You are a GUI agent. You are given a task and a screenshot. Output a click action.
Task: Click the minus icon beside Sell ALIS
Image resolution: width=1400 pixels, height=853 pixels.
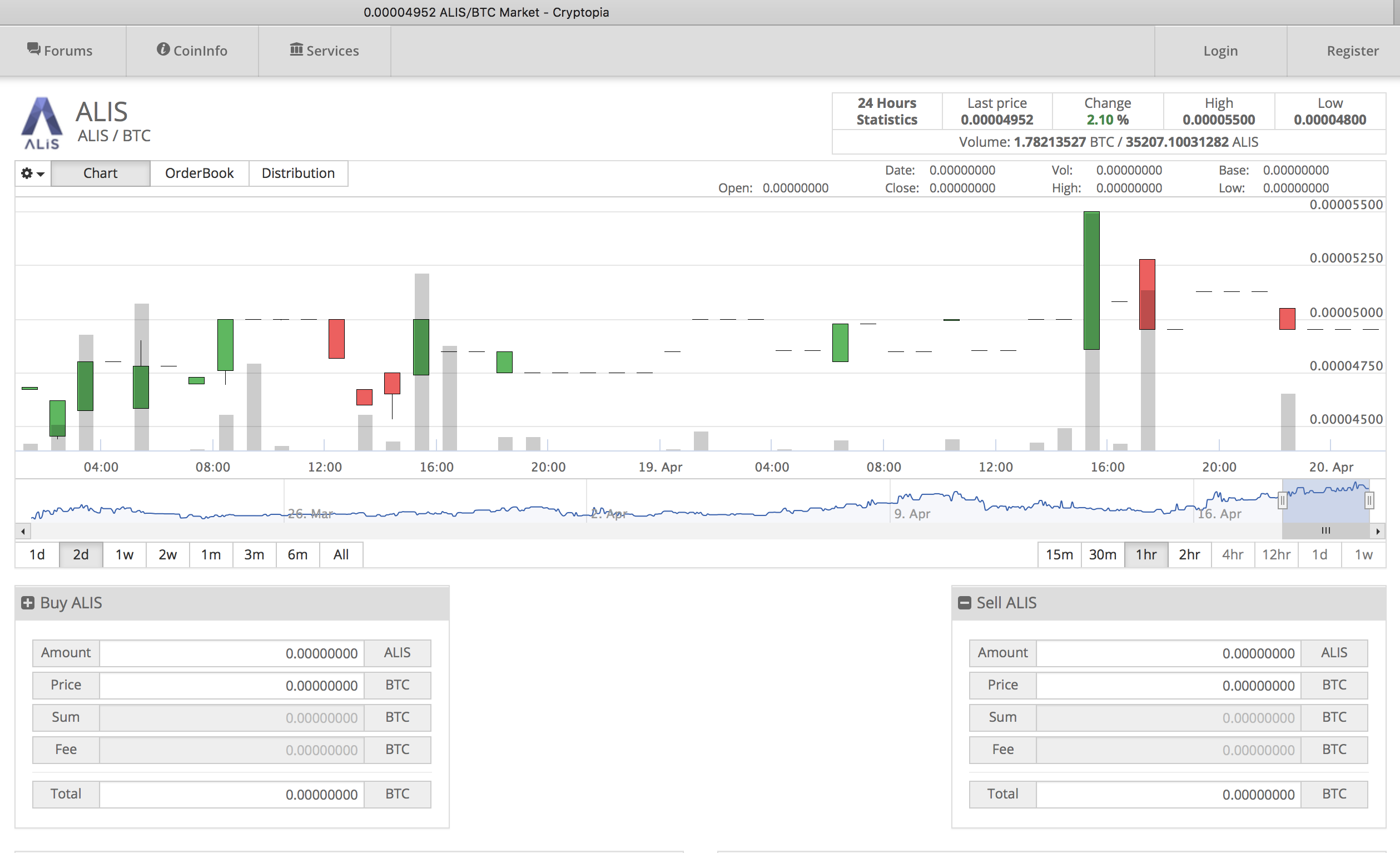pyautogui.click(x=964, y=603)
